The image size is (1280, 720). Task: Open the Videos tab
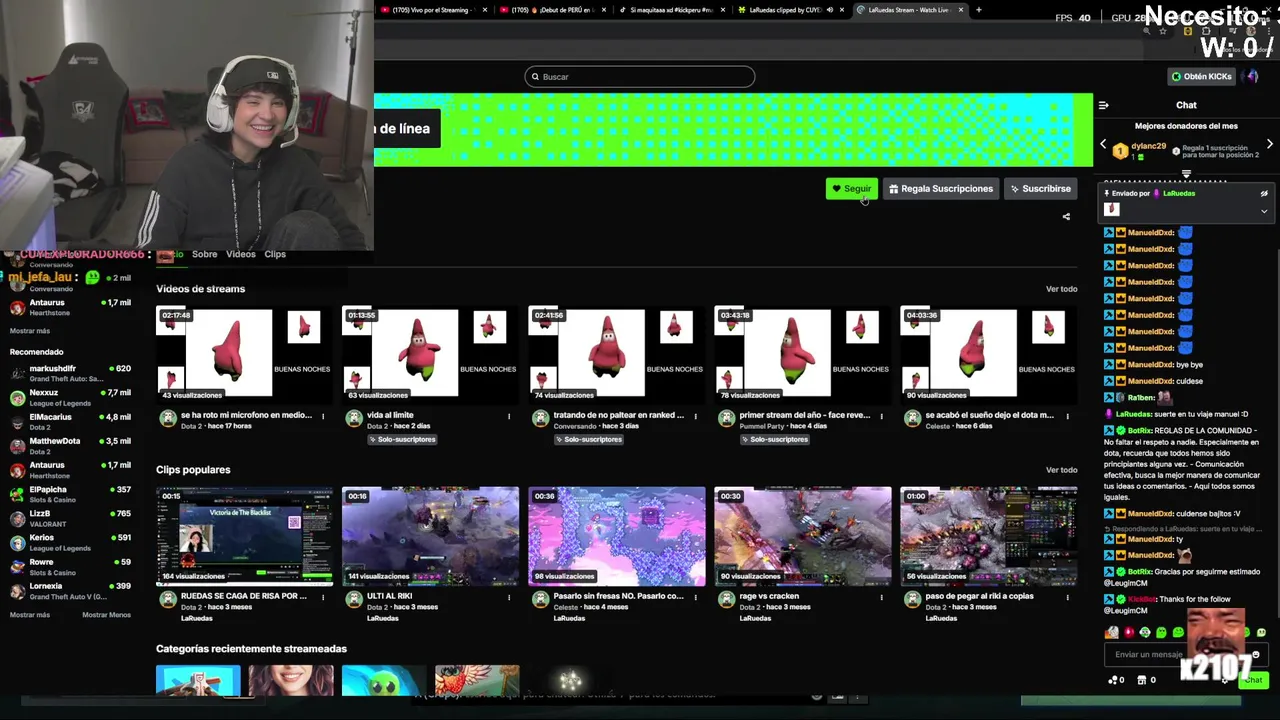click(241, 254)
